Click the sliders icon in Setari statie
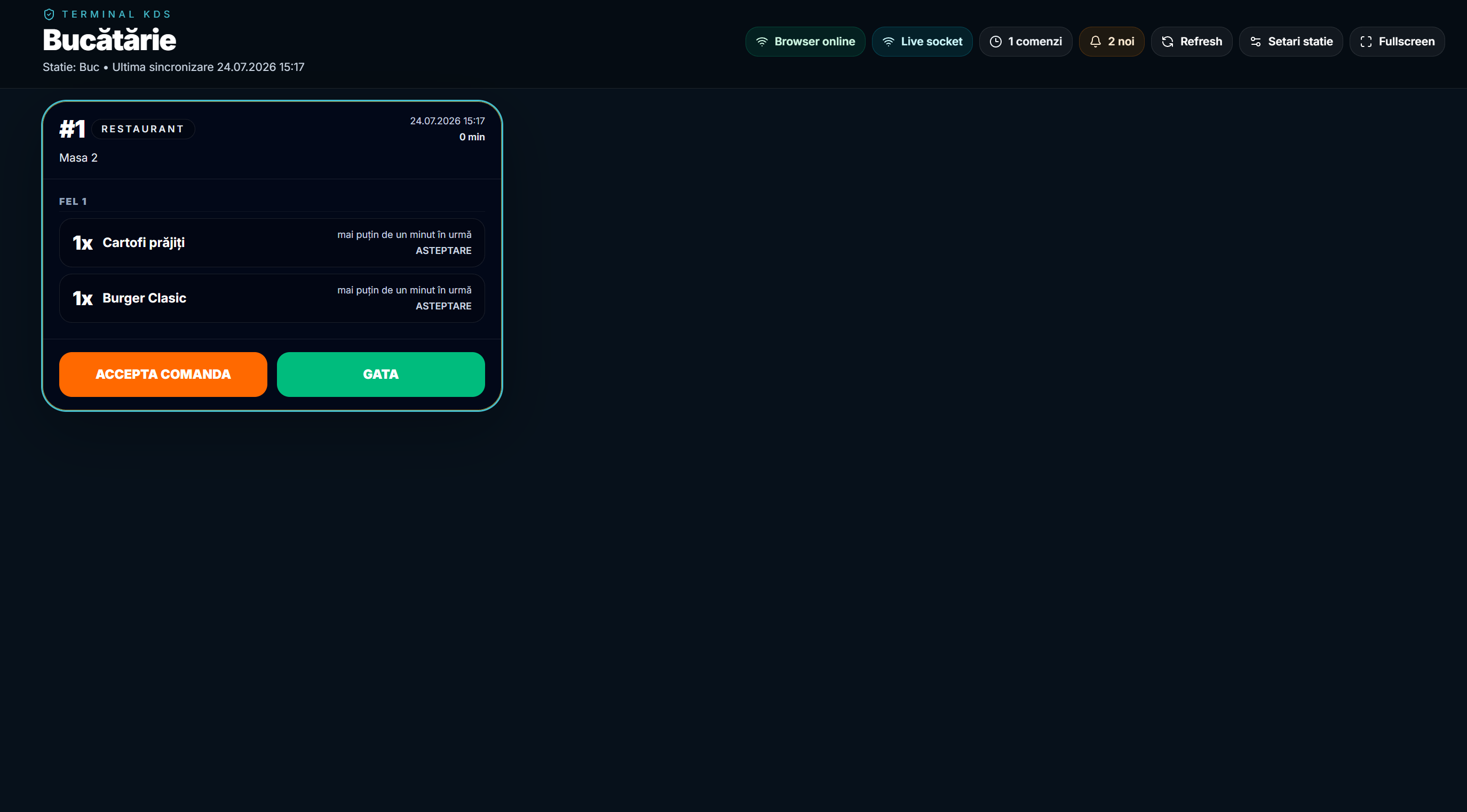The image size is (1467, 812). point(1255,42)
